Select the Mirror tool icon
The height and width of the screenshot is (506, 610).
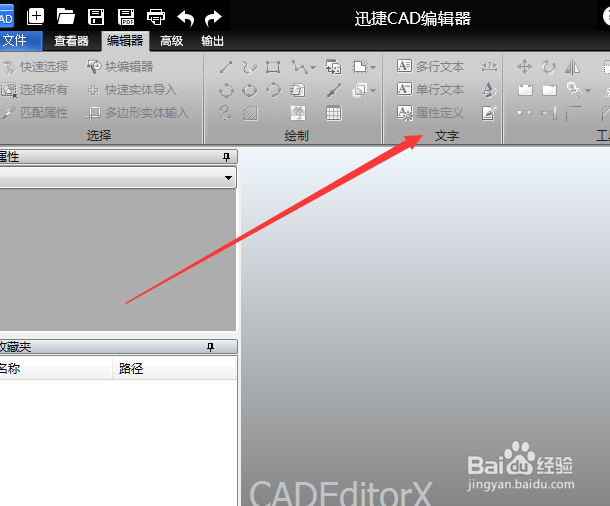coord(573,67)
